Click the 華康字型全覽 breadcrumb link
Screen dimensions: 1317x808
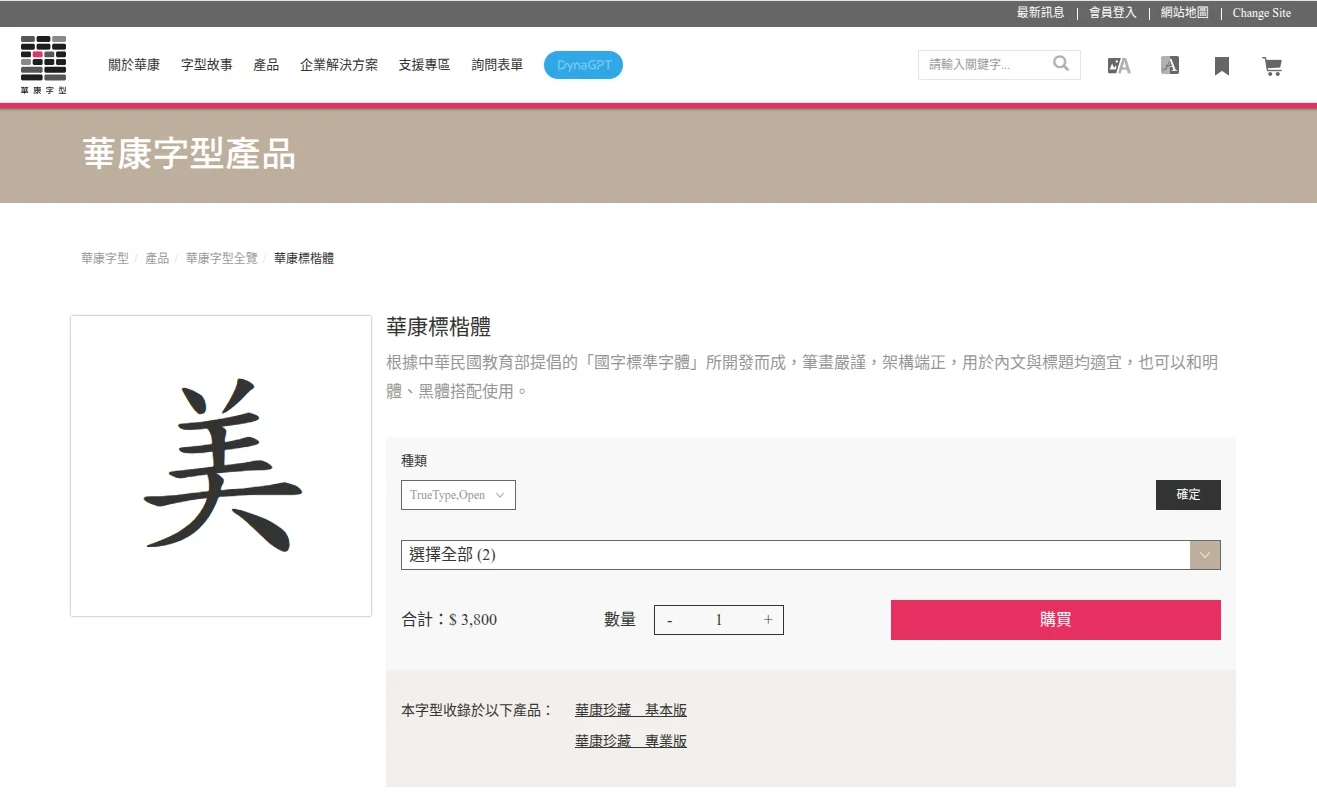[x=221, y=258]
